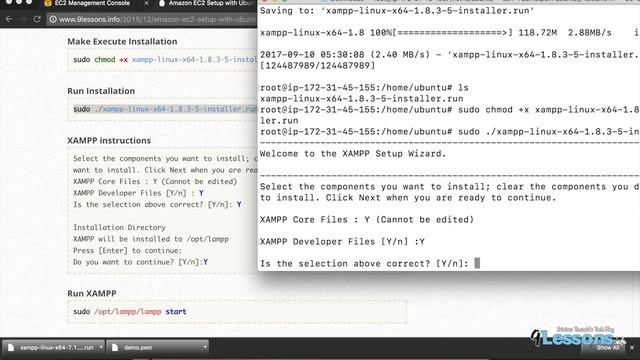
Task: Click 'Installation Directory' text on webpage
Action: point(119,227)
